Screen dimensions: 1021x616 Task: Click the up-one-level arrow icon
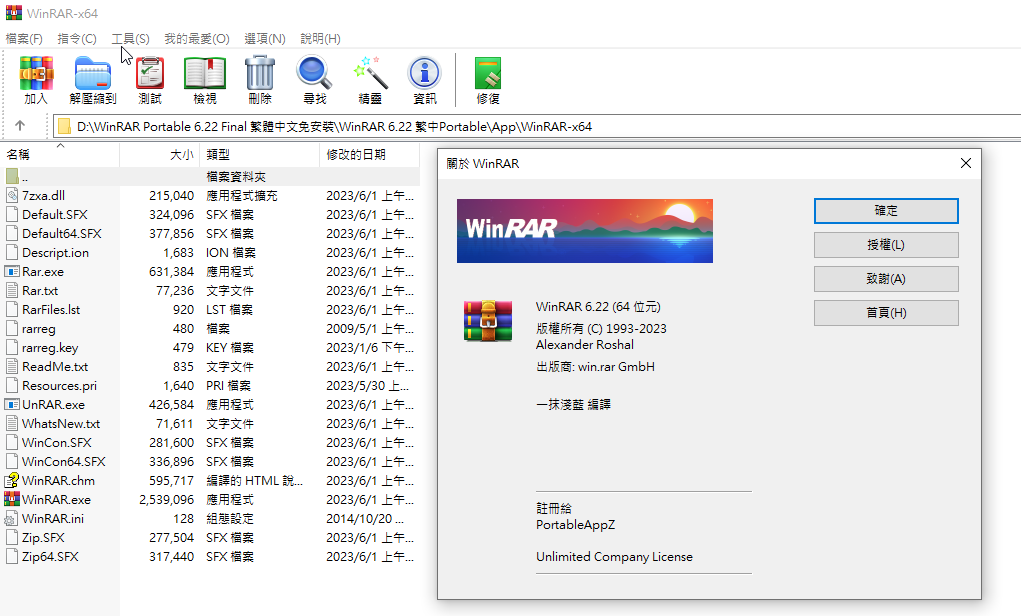(x=21, y=126)
